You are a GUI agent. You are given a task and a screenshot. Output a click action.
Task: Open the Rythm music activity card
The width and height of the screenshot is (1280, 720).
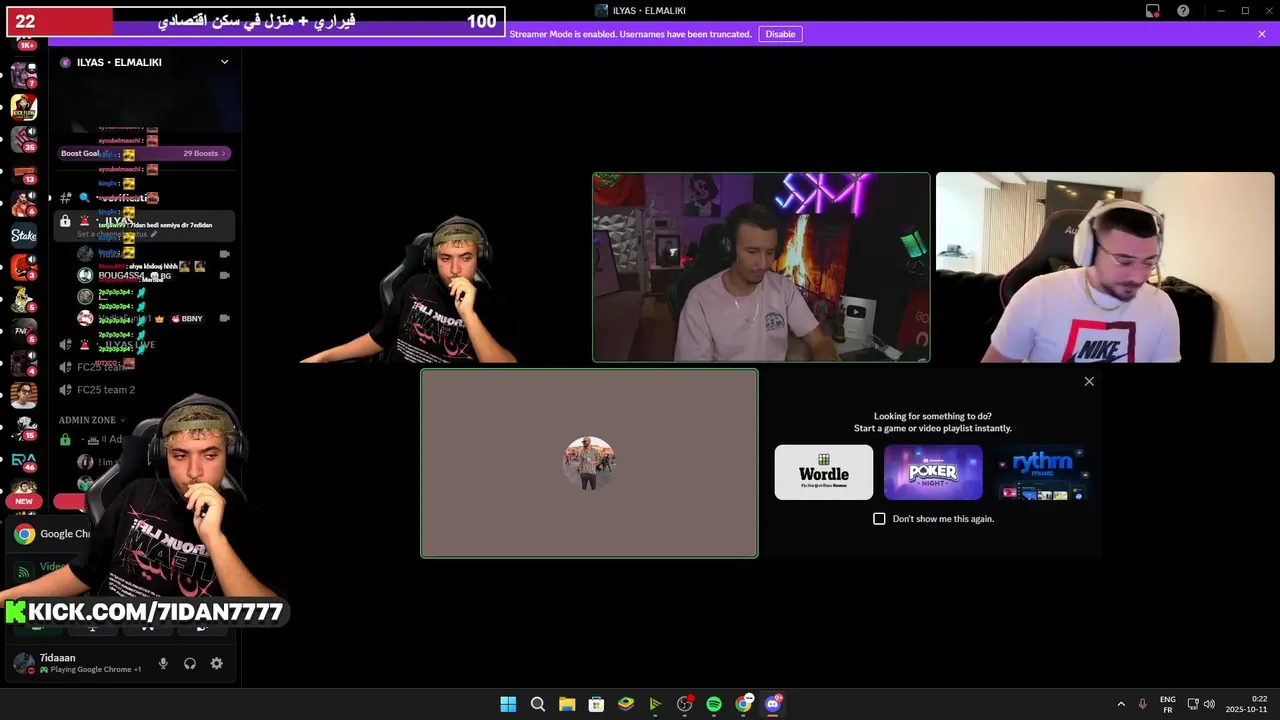click(1042, 472)
